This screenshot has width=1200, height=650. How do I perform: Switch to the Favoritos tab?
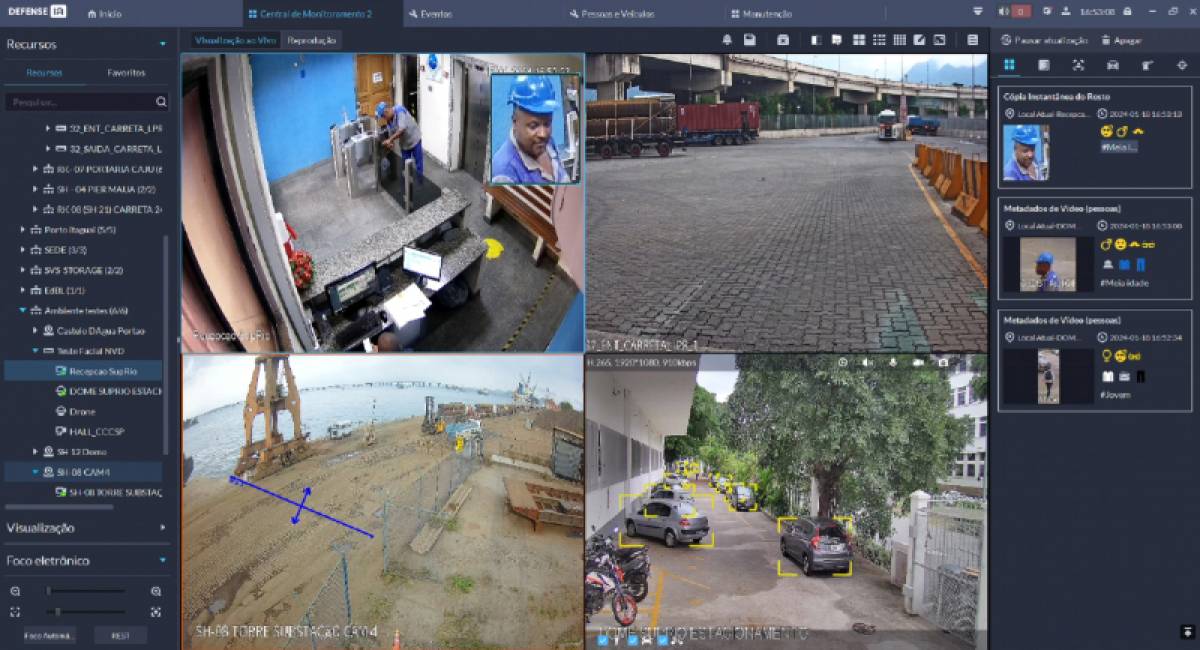126,73
